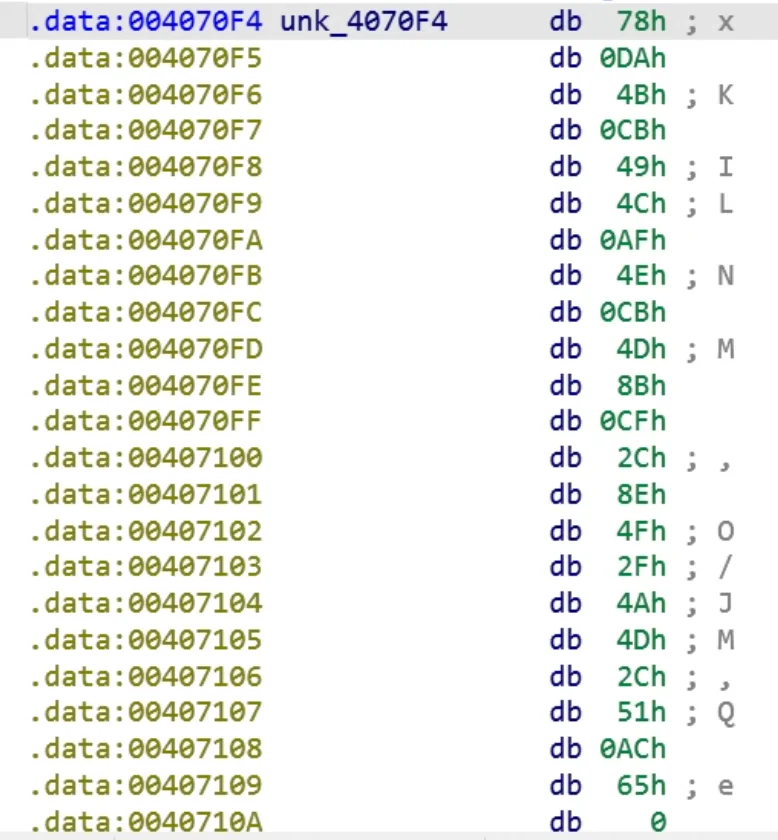
Task: Select address .data:00407104
Action: pyautogui.click(x=146, y=603)
